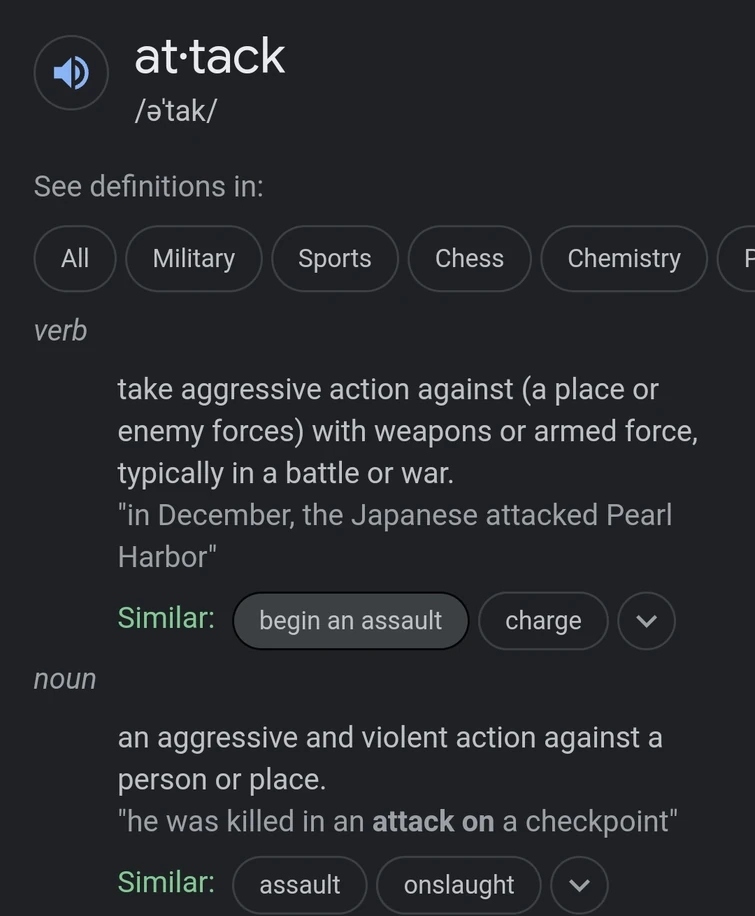Open the Chemistry definitions chip

623,259
